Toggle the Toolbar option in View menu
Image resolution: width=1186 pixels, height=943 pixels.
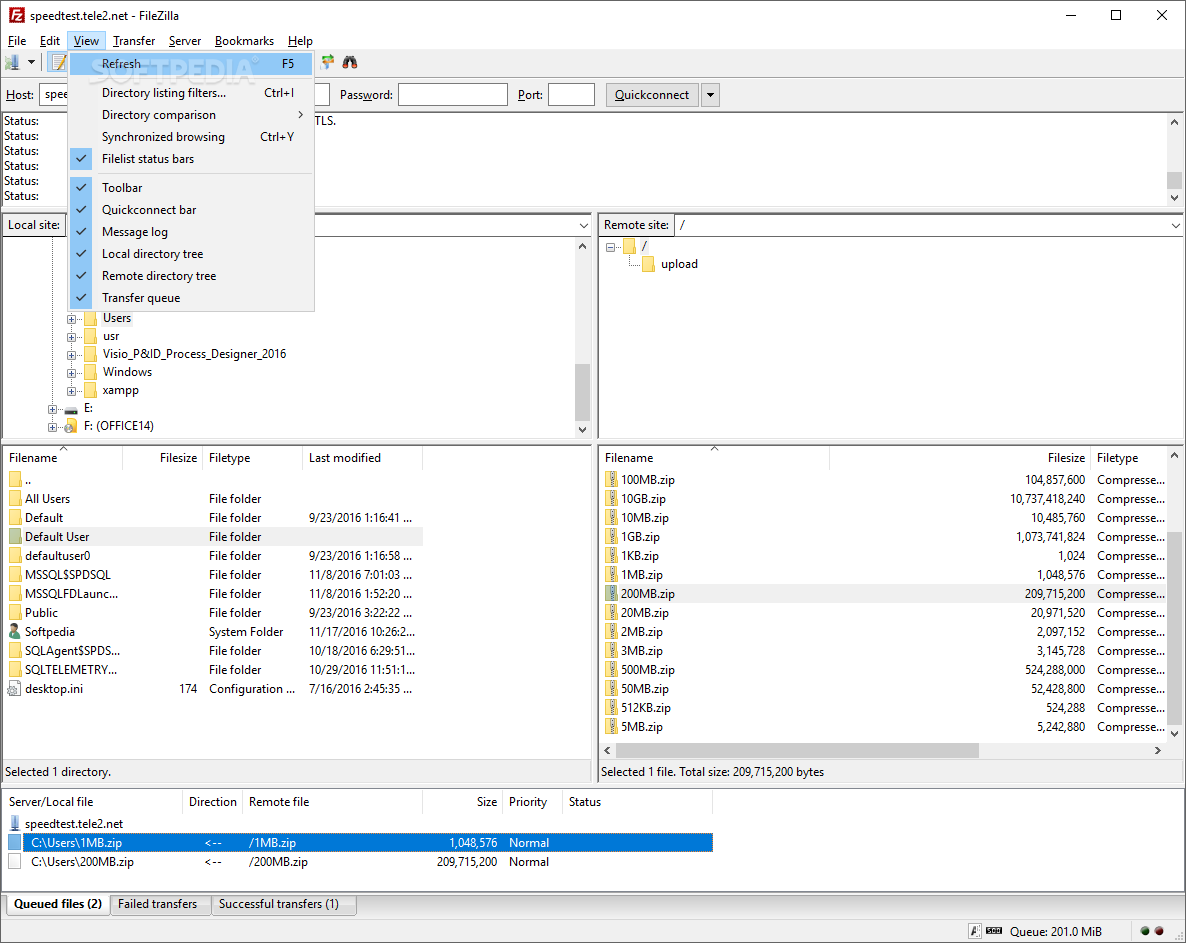[191, 188]
